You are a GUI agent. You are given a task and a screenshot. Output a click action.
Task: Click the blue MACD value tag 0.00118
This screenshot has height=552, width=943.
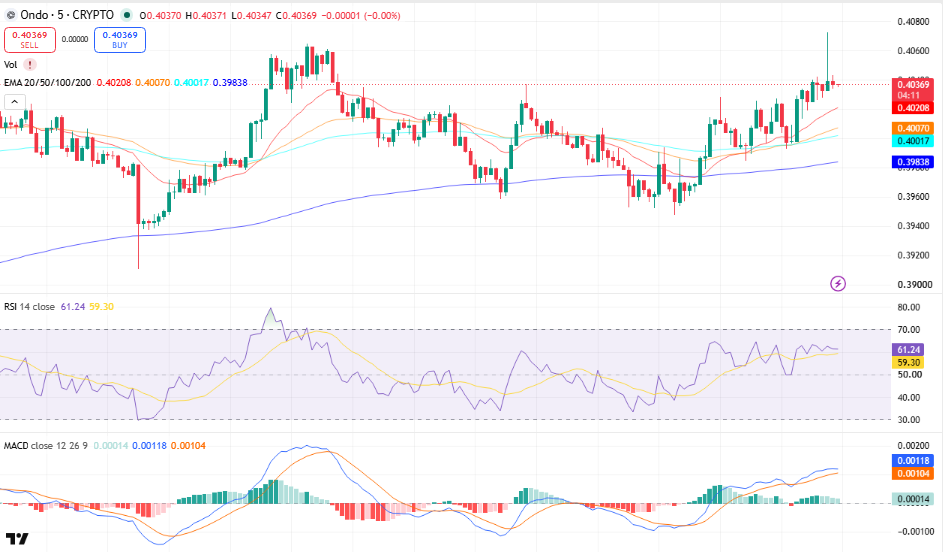coord(913,461)
